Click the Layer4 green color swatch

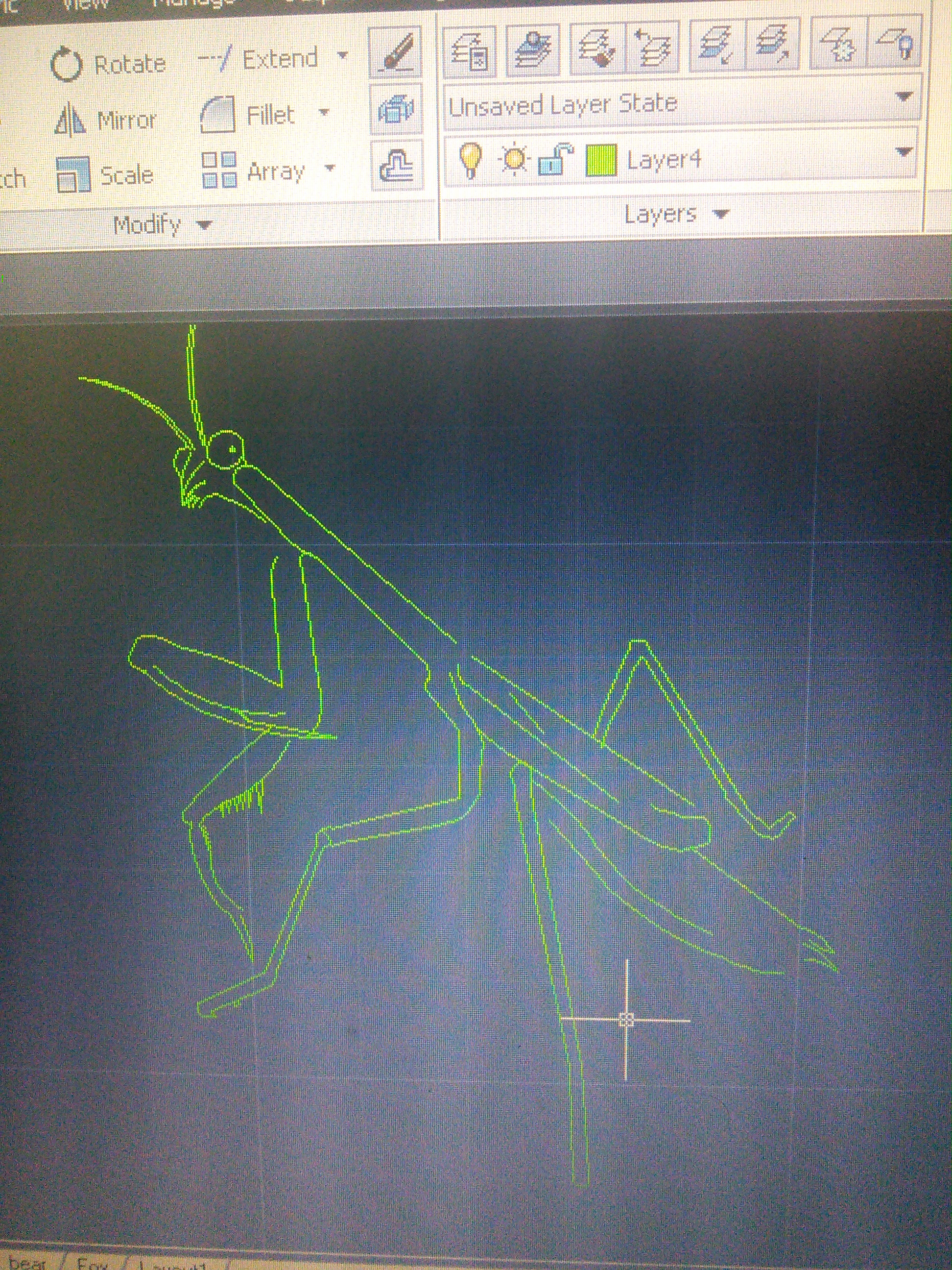(x=601, y=160)
